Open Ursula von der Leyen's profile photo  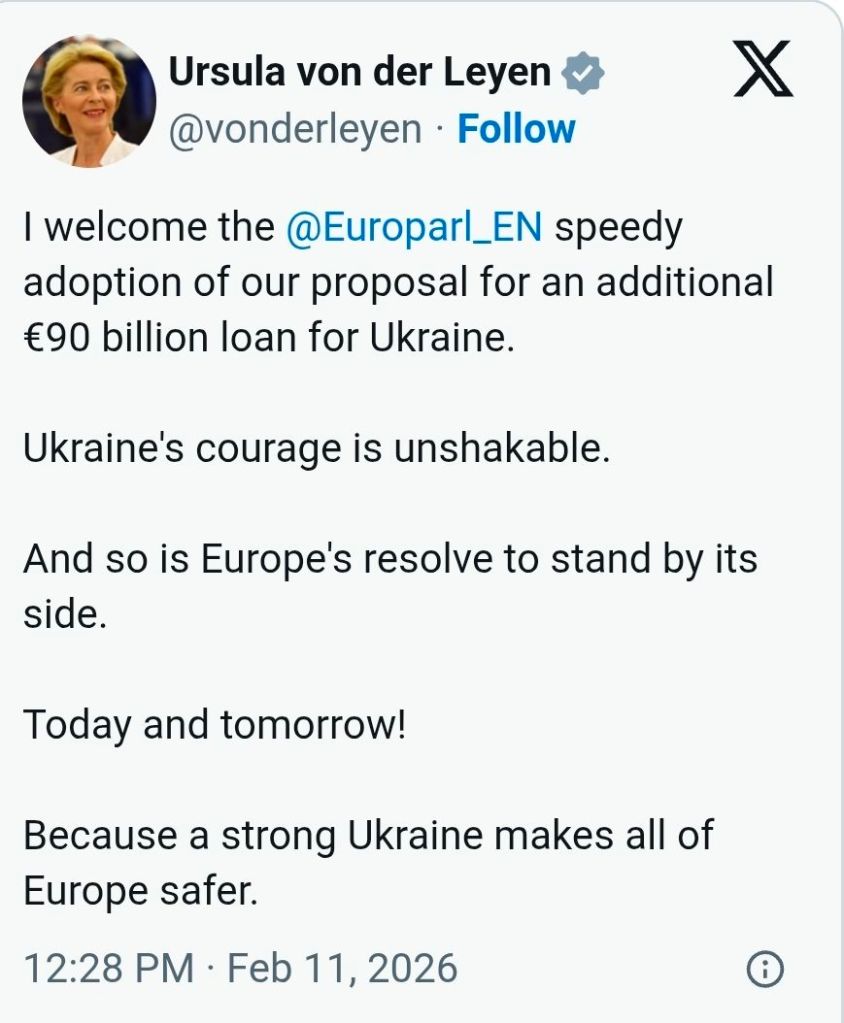89,101
